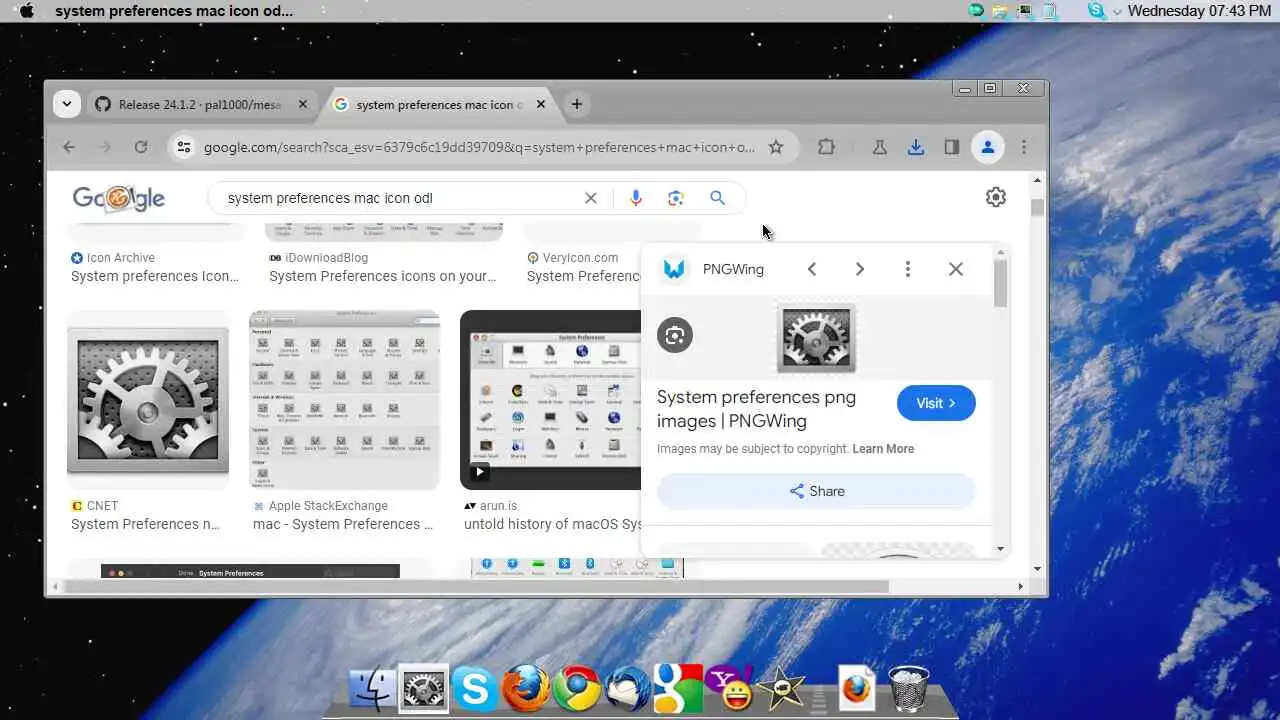Open the tab search dropdown in Chrome

point(67,104)
